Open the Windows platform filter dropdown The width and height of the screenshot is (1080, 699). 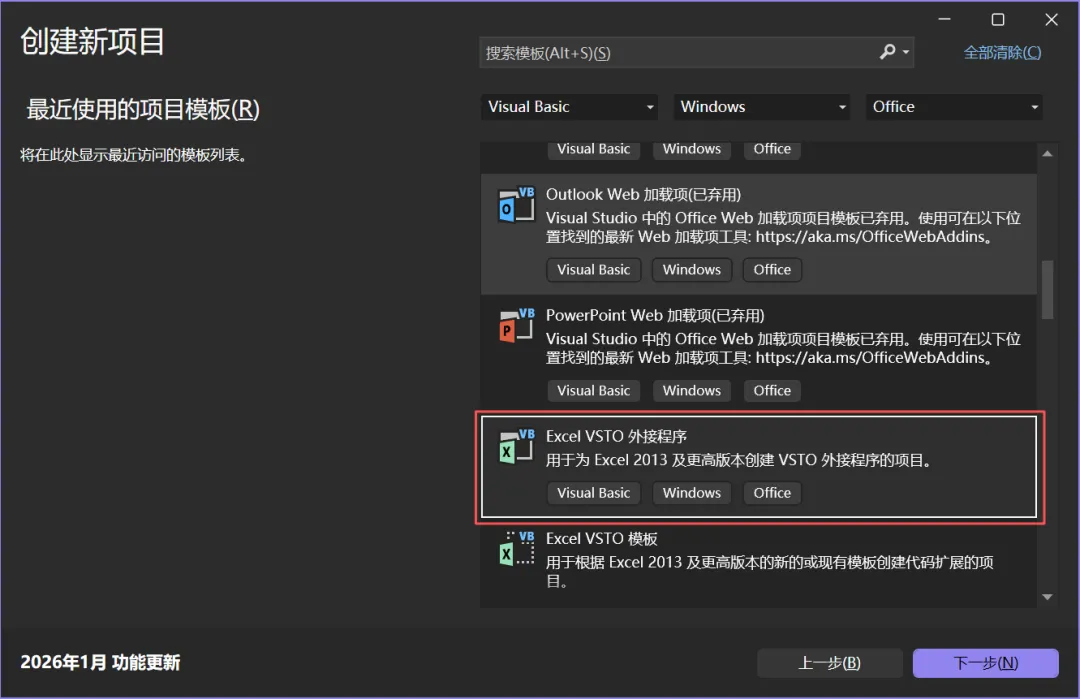pos(761,107)
